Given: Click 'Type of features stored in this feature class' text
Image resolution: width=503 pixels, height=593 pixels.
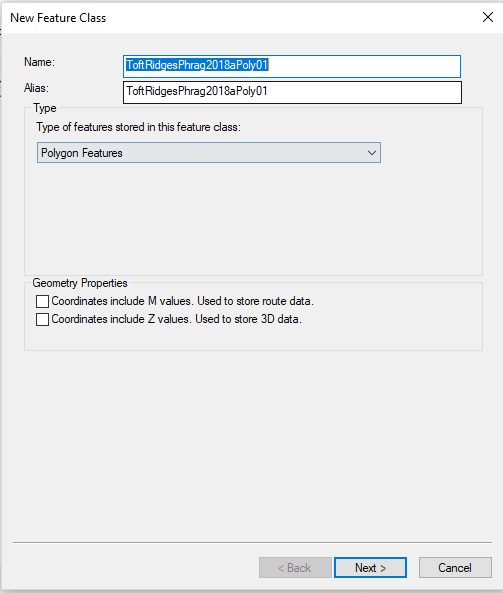Looking at the screenshot, I should click(x=138, y=127).
